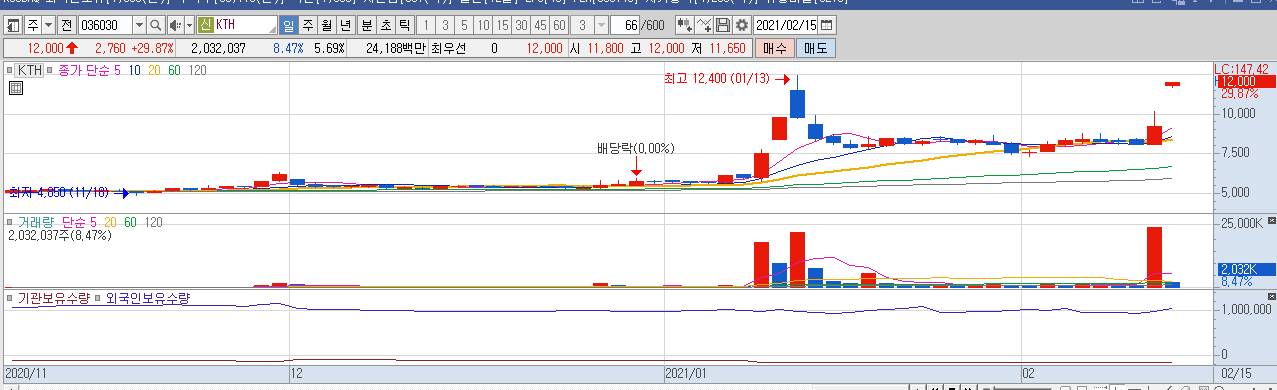
Task: Click the 2020/11 date axis label
Action: click(x=26, y=372)
